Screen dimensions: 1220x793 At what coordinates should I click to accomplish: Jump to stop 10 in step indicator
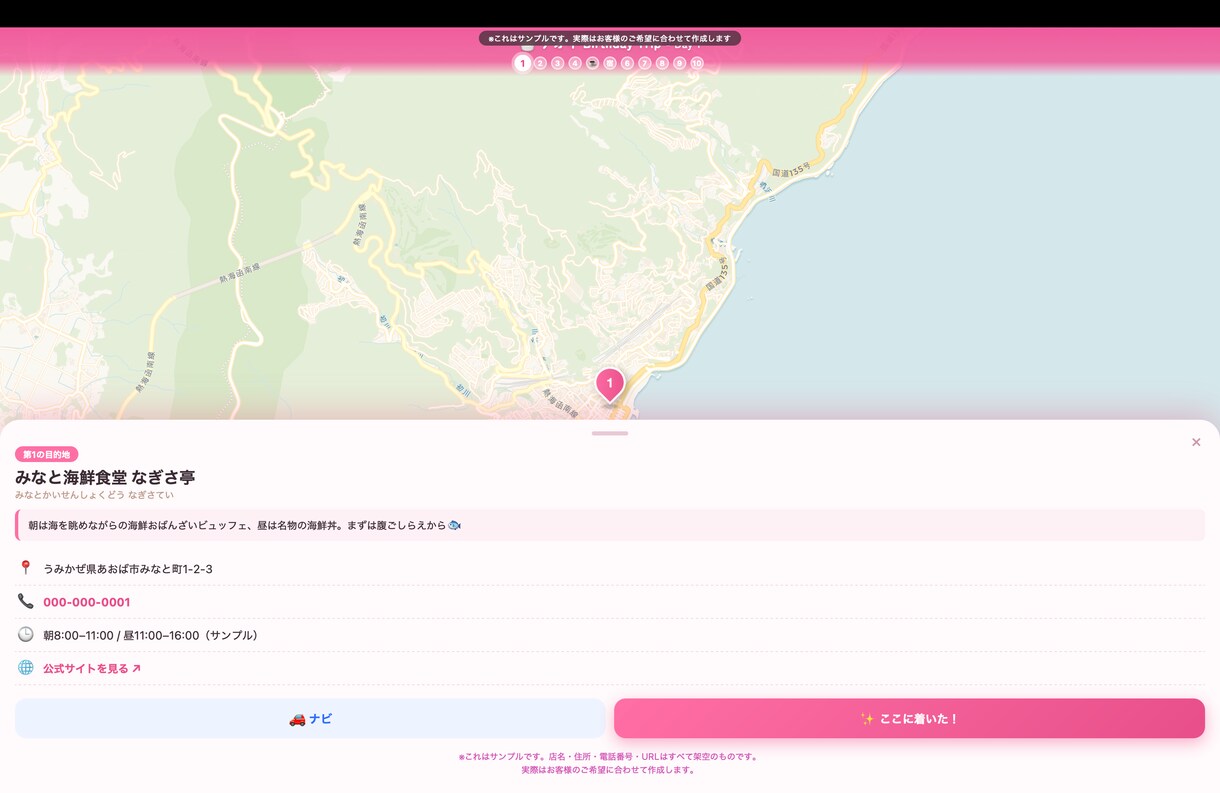(x=697, y=63)
